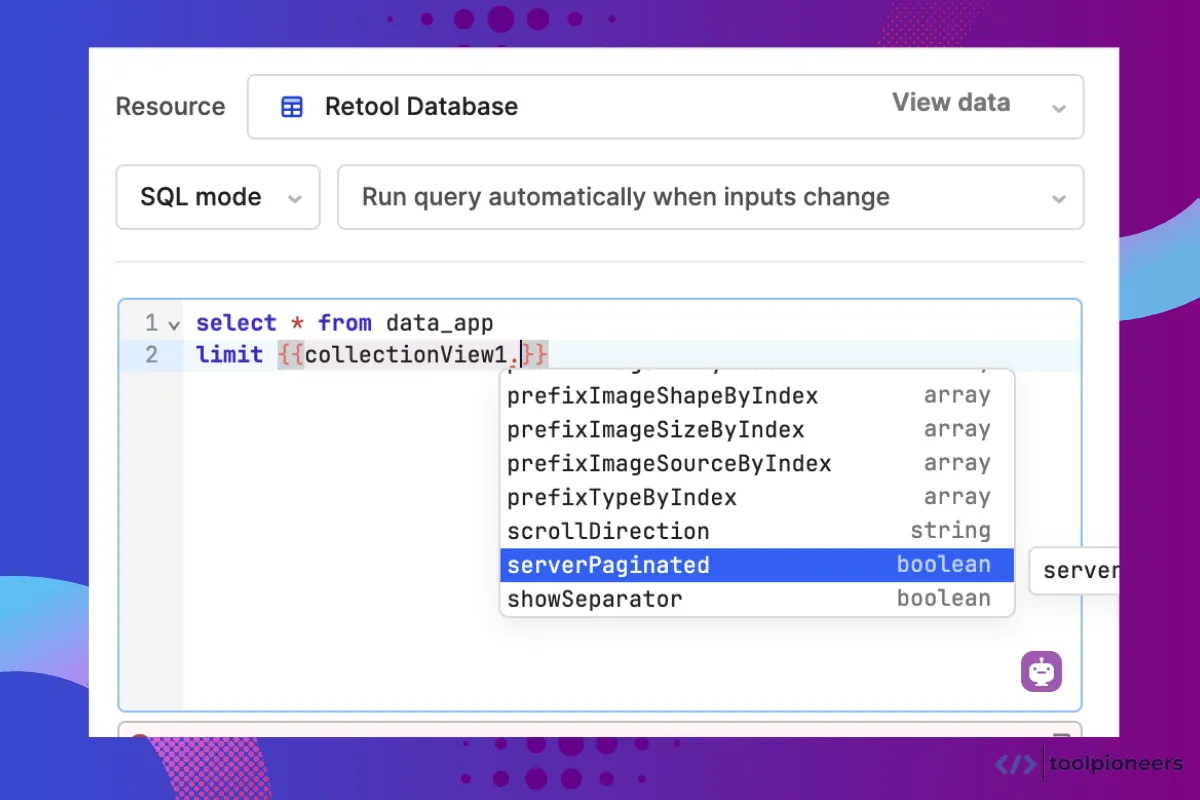Image resolution: width=1200 pixels, height=800 pixels.
Task: Click the 'Resource' label
Action: (x=170, y=107)
